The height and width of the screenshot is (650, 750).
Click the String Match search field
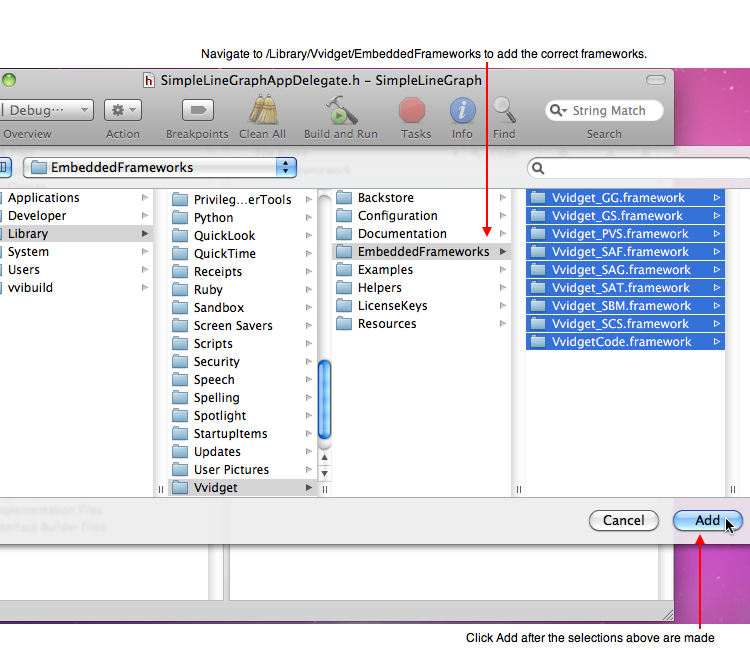pyautogui.click(x=604, y=110)
